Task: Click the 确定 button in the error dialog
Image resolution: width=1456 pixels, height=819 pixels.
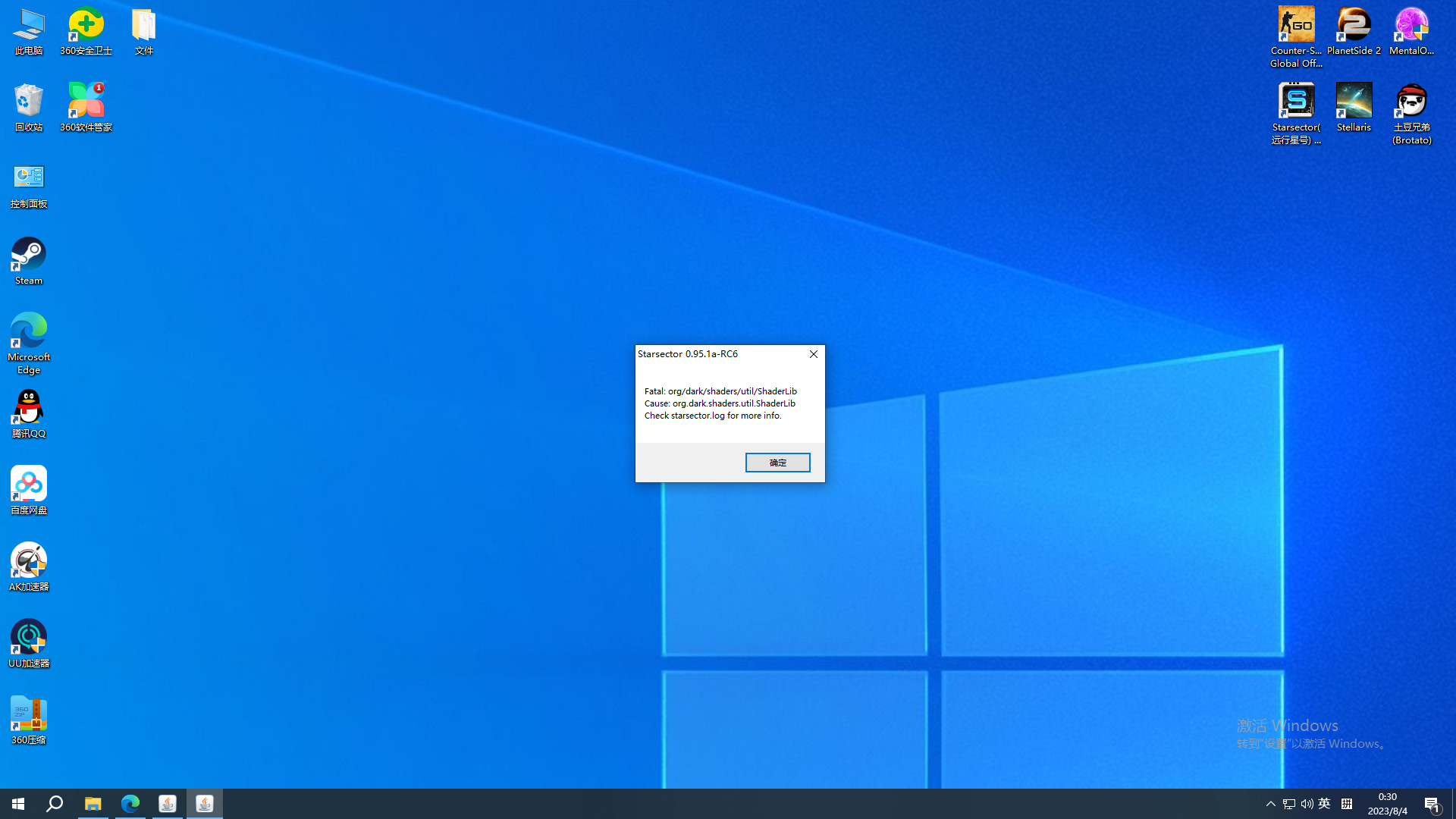Action: click(777, 463)
